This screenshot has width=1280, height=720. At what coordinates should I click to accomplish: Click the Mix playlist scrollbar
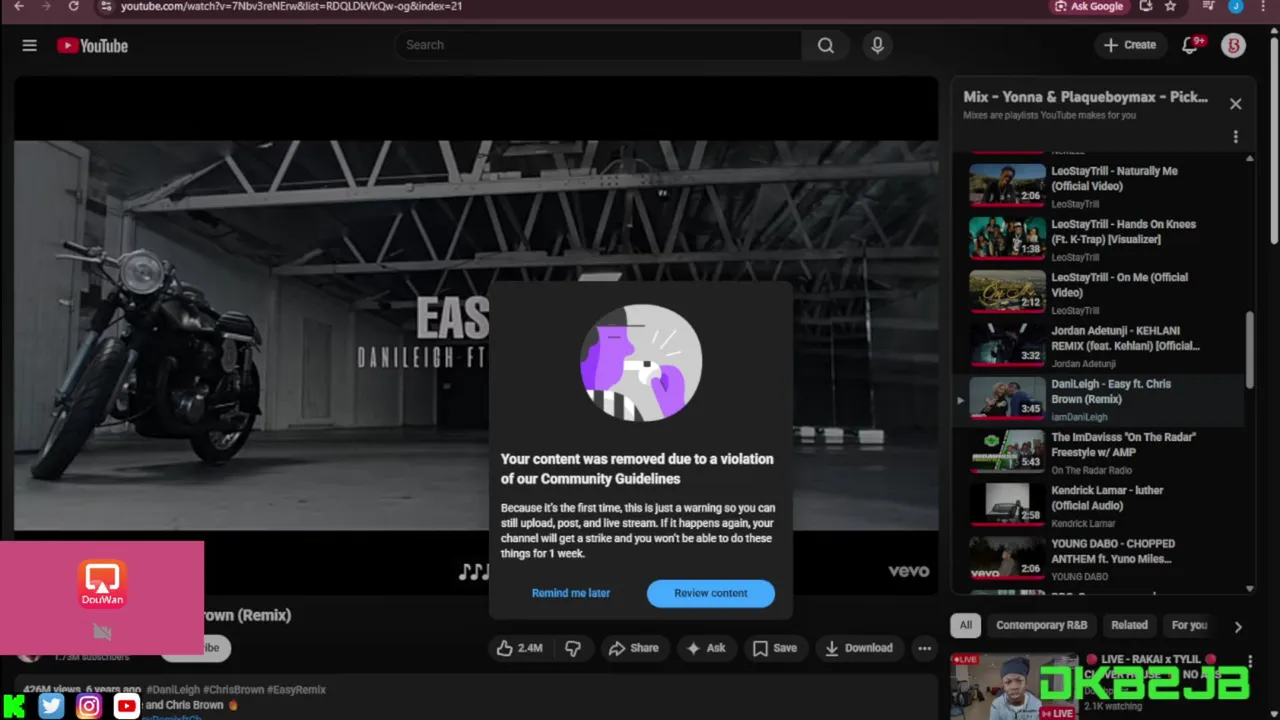click(x=1250, y=350)
